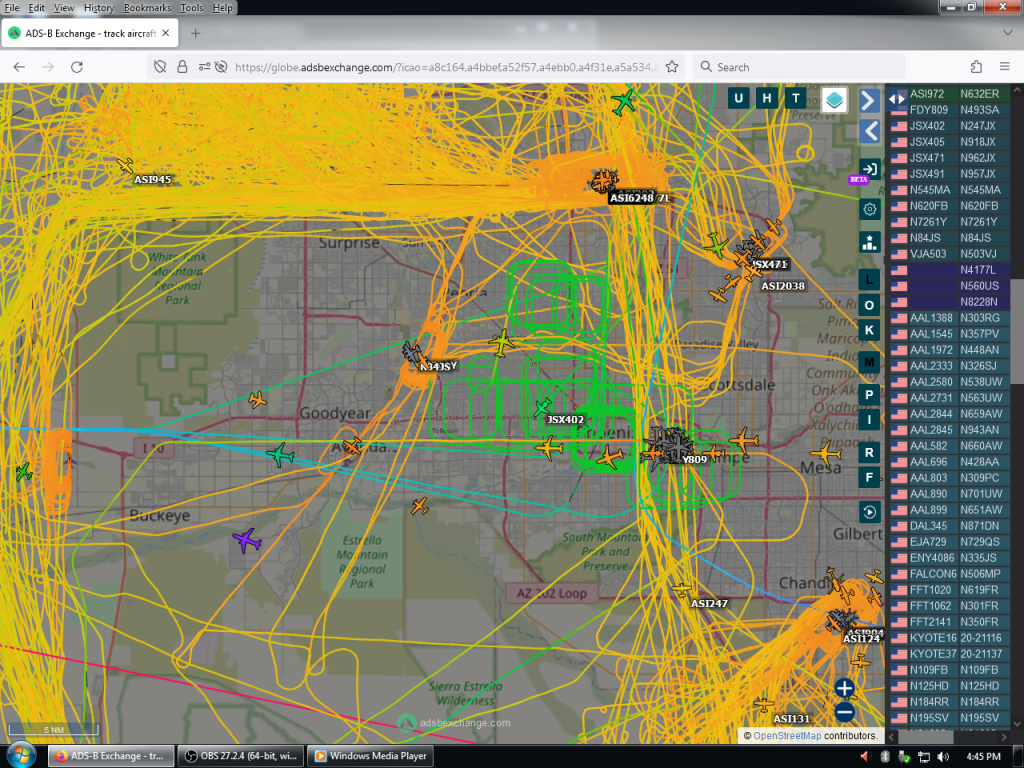Toggle the P button on map sidebar
This screenshot has width=1024, height=768.
869,394
